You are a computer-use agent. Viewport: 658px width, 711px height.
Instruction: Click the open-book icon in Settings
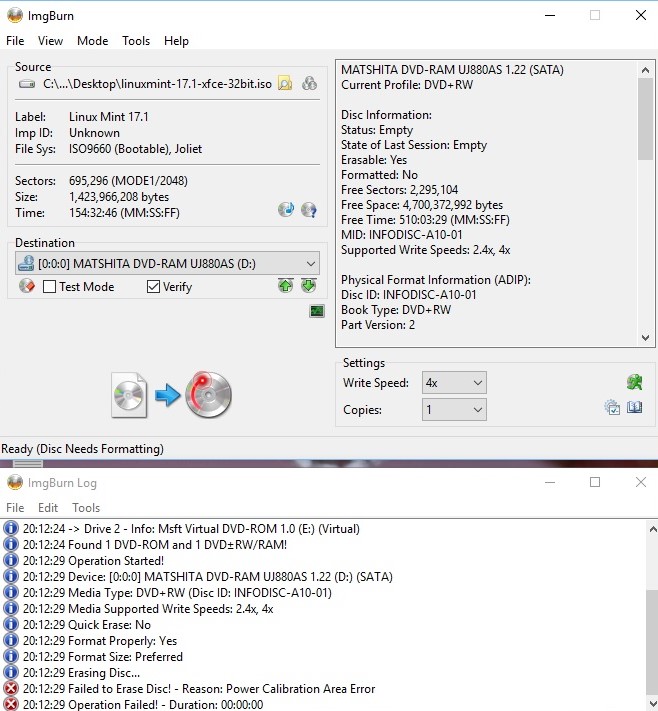(x=634, y=407)
